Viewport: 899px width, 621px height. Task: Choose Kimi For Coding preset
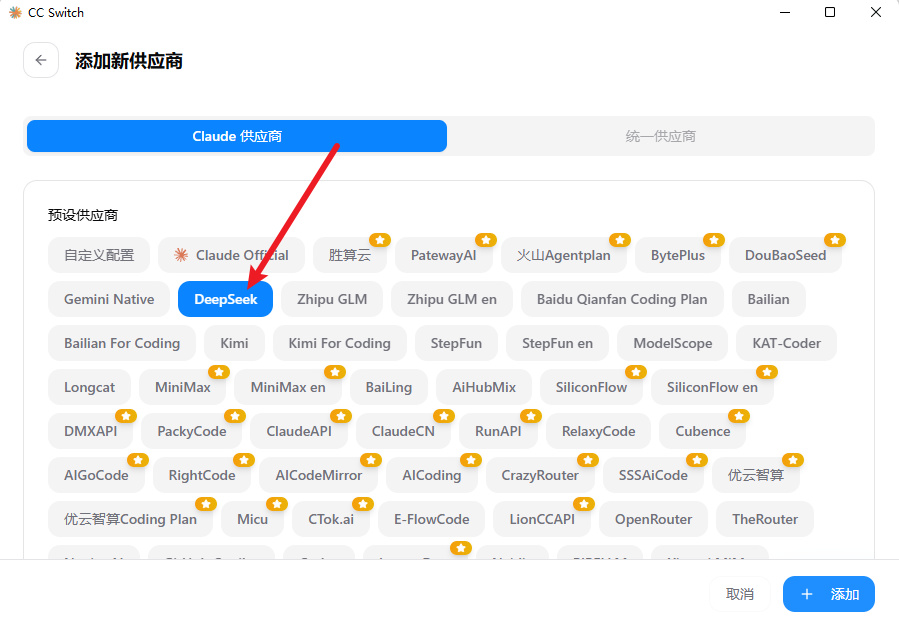(339, 343)
